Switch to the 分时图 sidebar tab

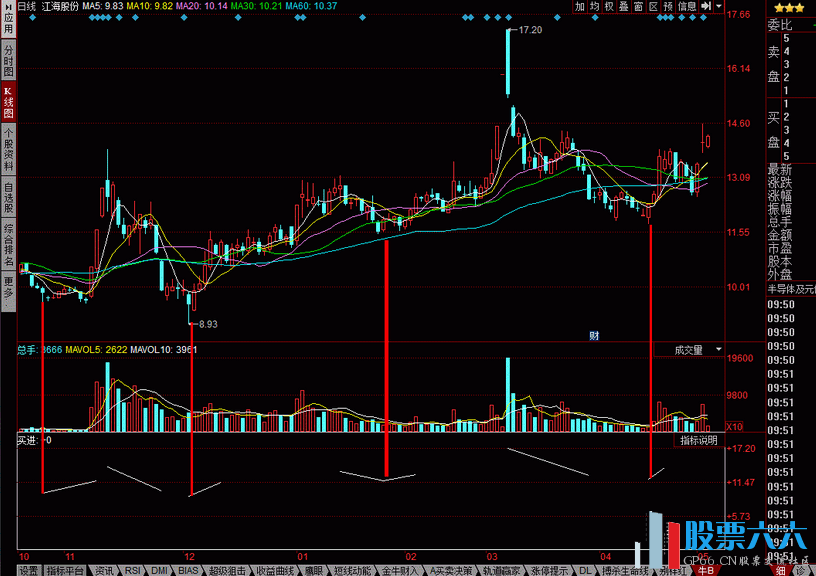coord(8,60)
